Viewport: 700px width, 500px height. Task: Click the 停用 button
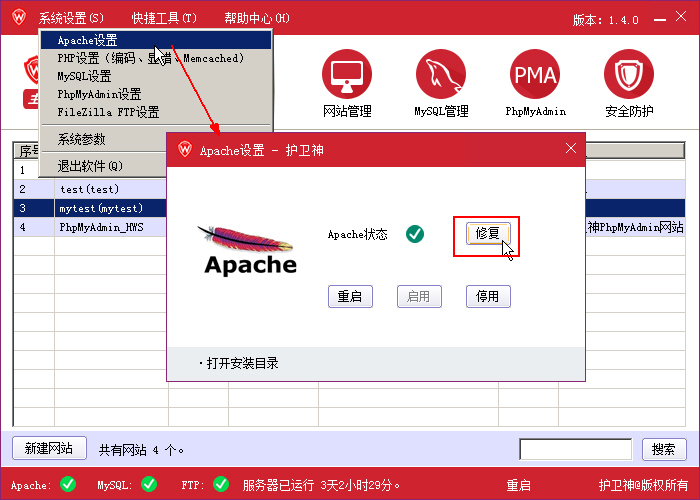click(488, 296)
